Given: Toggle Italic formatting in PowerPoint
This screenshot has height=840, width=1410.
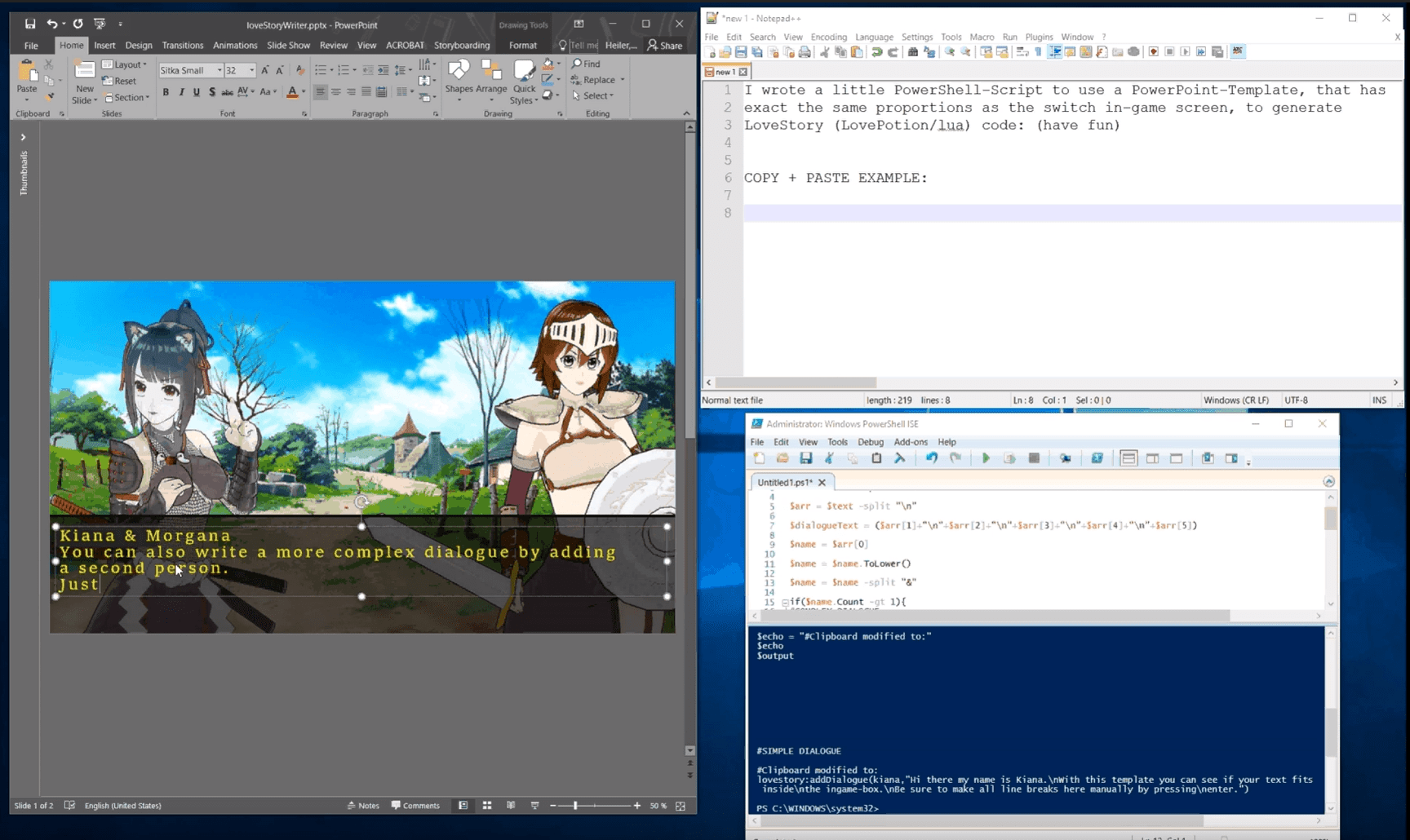Looking at the screenshot, I should 181,92.
